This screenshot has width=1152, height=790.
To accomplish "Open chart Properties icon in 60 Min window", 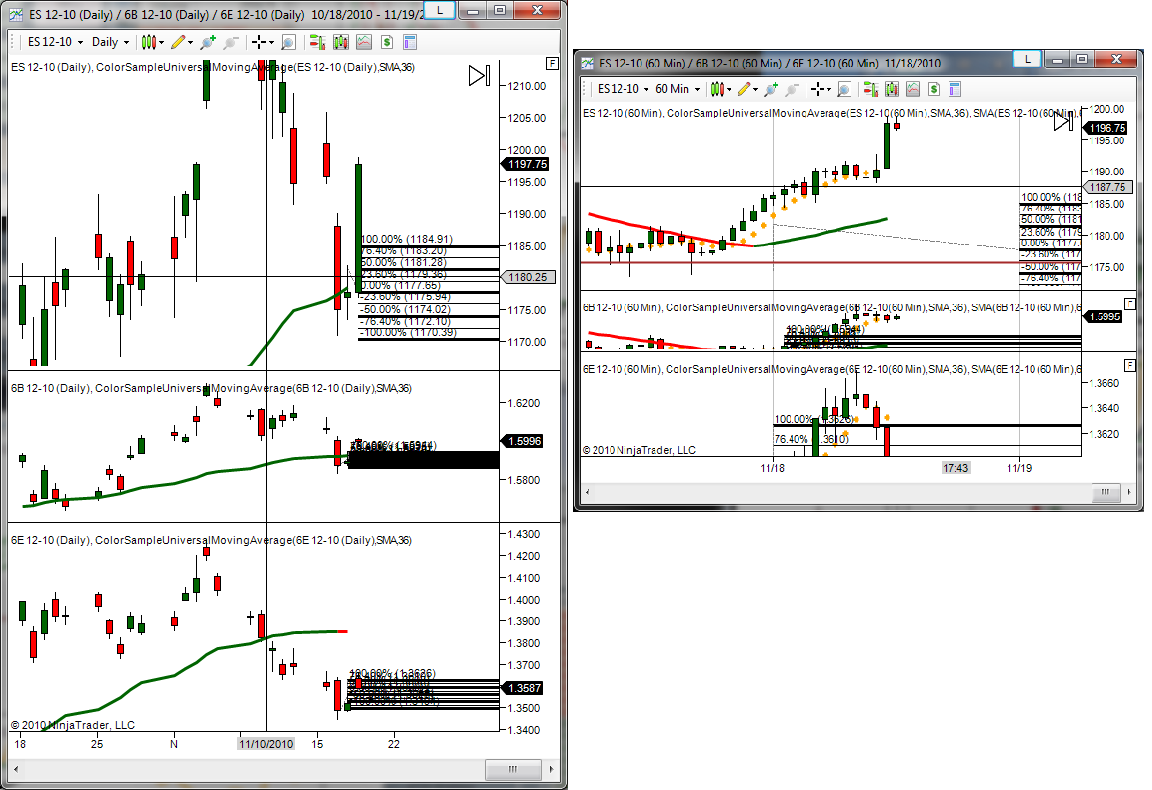I will pyautogui.click(x=954, y=89).
